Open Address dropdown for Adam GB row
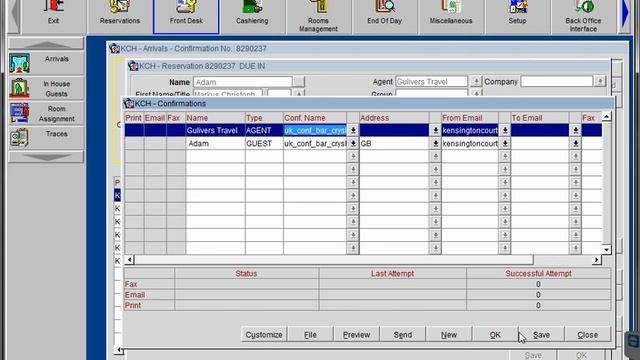640x360 pixels. [x=436, y=144]
